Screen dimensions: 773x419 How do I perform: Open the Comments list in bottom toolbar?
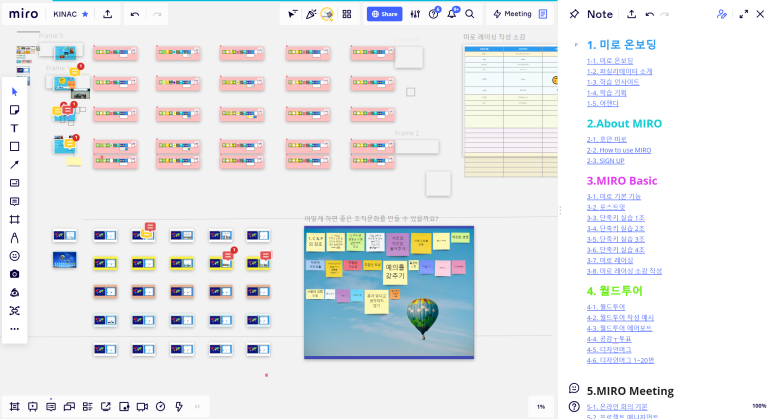(x=51, y=407)
